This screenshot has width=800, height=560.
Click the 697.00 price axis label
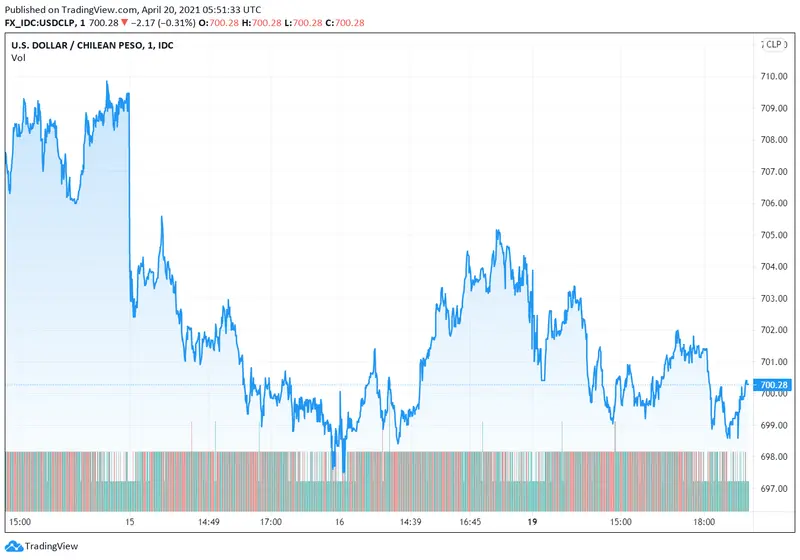click(775, 489)
